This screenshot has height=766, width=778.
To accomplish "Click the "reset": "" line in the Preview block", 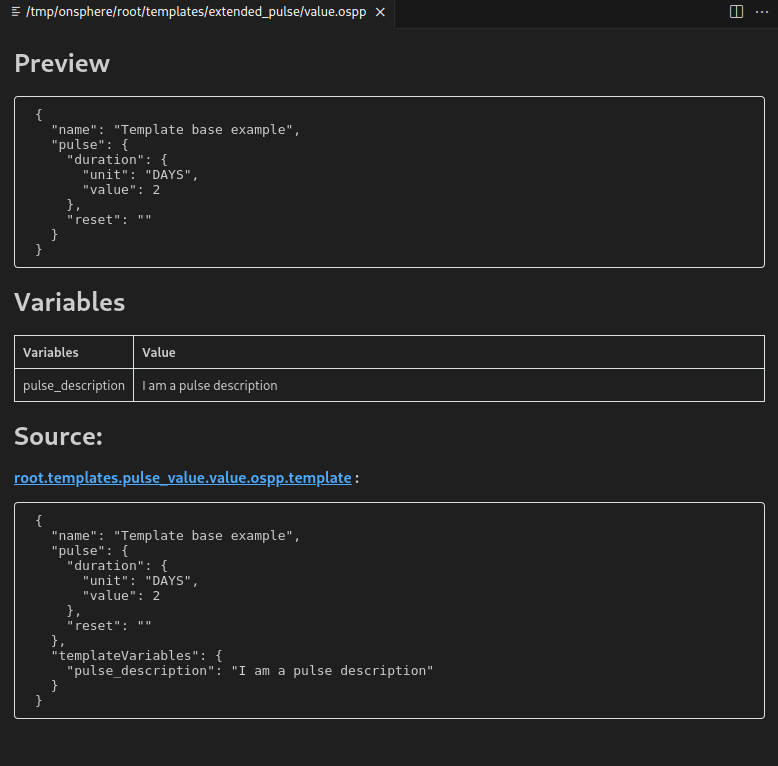I will (x=109, y=220).
